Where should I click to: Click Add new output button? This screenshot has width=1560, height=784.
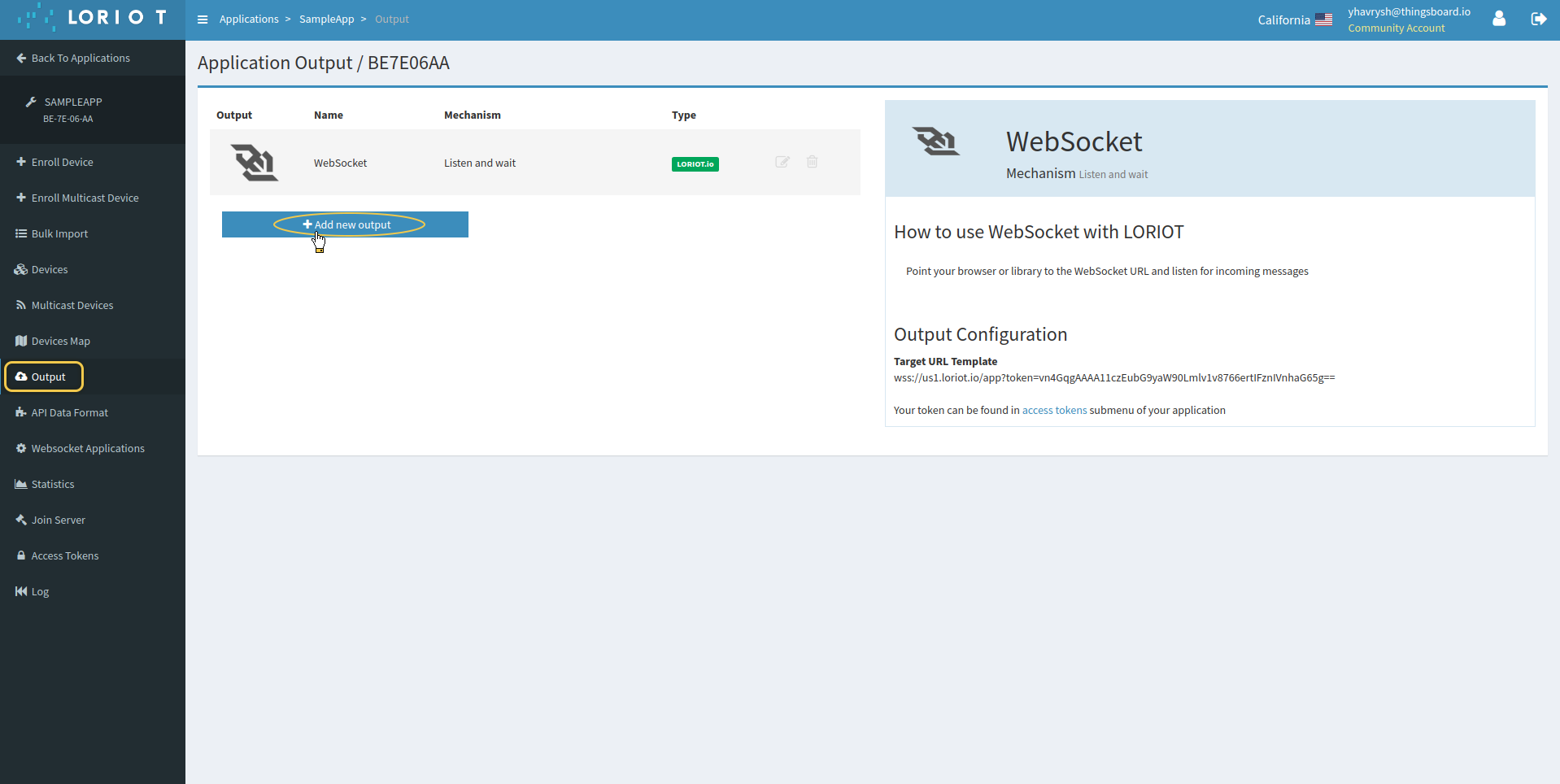[x=345, y=224]
